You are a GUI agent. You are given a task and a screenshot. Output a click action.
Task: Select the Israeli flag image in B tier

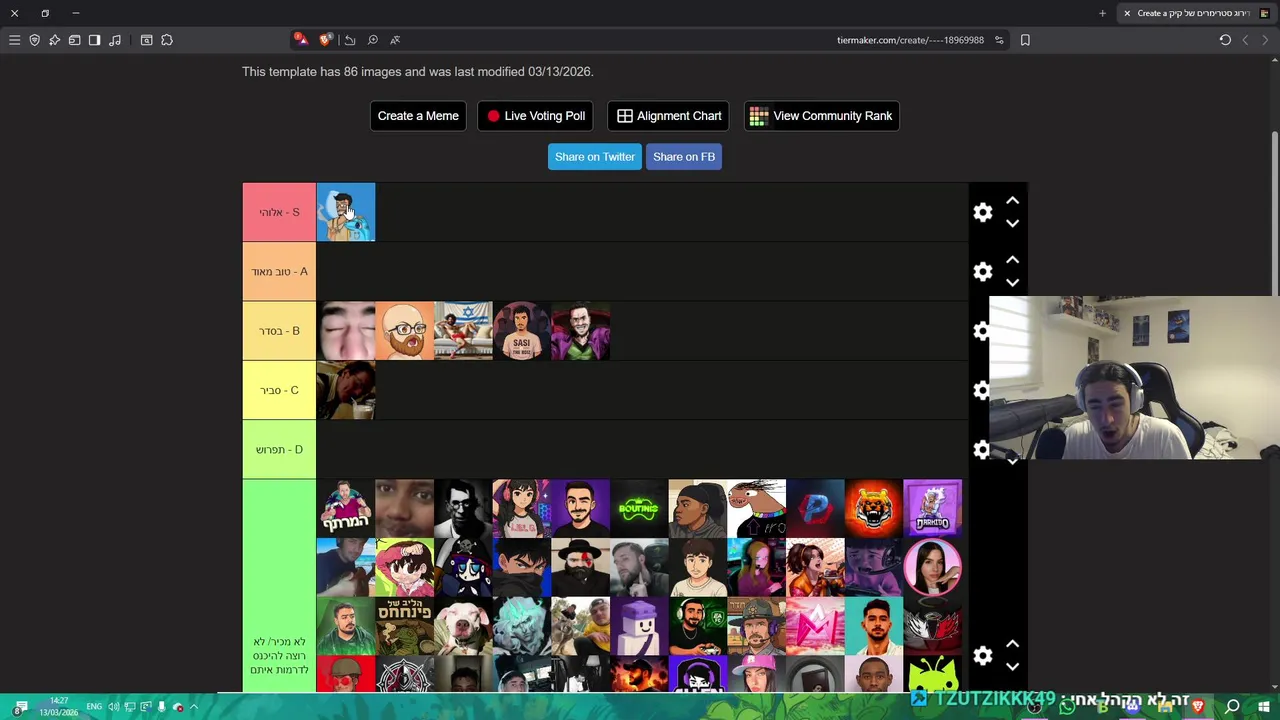click(463, 331)
